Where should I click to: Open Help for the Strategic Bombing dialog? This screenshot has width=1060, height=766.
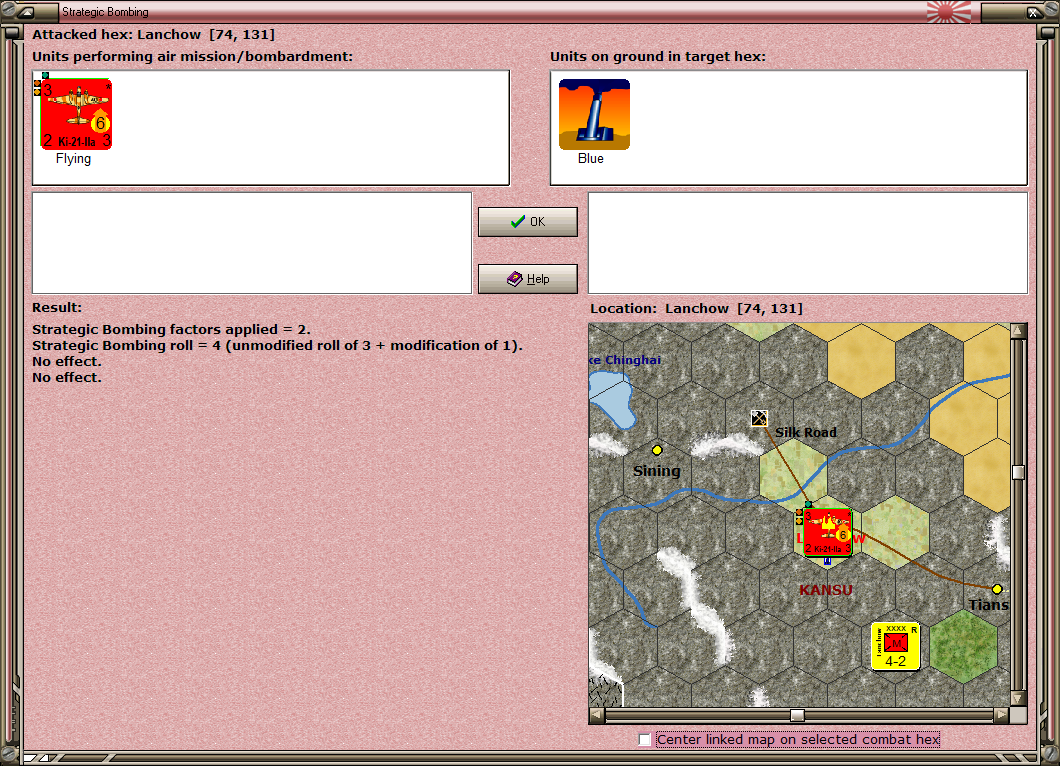[x=527, y=278]
